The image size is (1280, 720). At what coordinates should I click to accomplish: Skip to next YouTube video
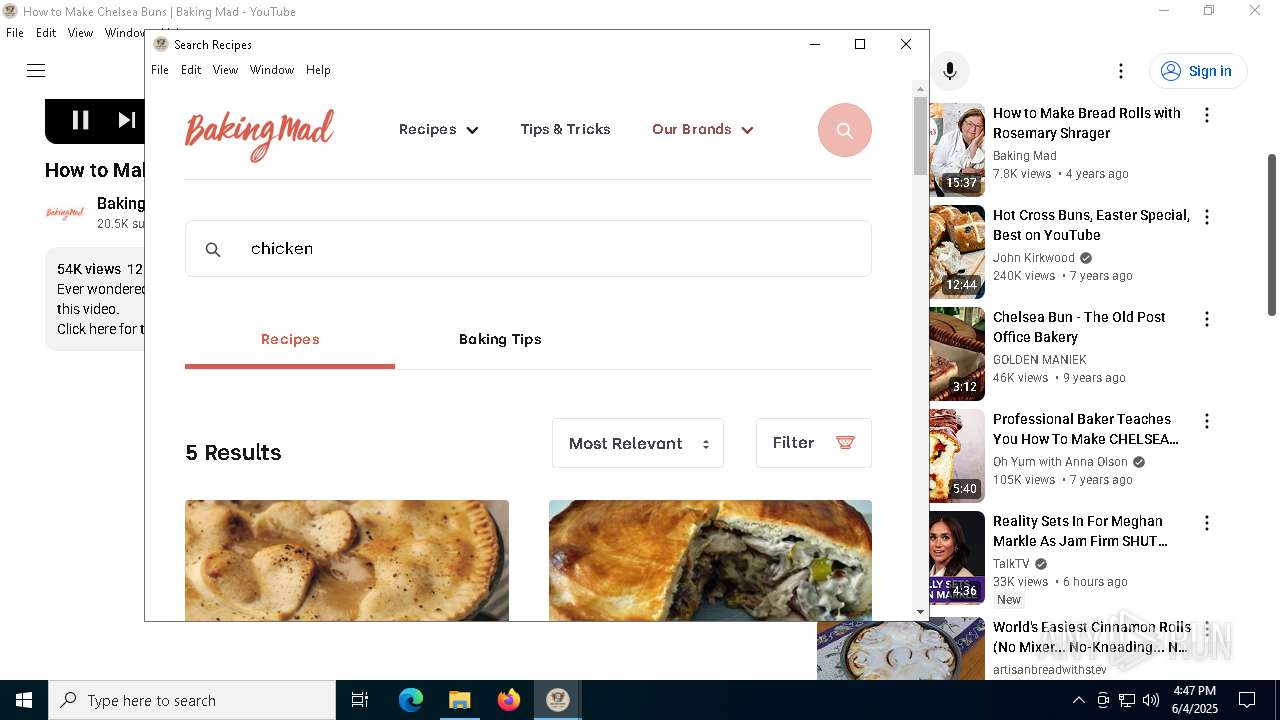point(127,120)
